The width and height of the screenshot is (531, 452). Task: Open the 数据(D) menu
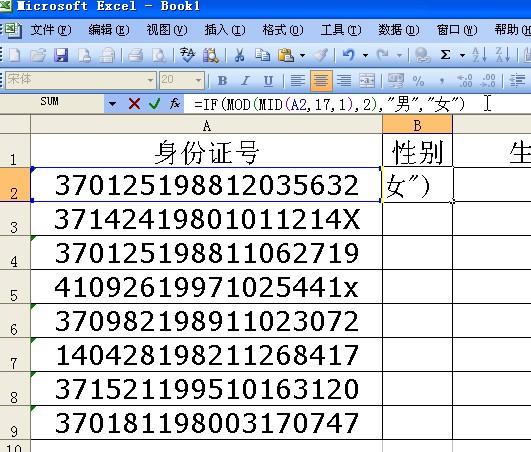(399, 30)
